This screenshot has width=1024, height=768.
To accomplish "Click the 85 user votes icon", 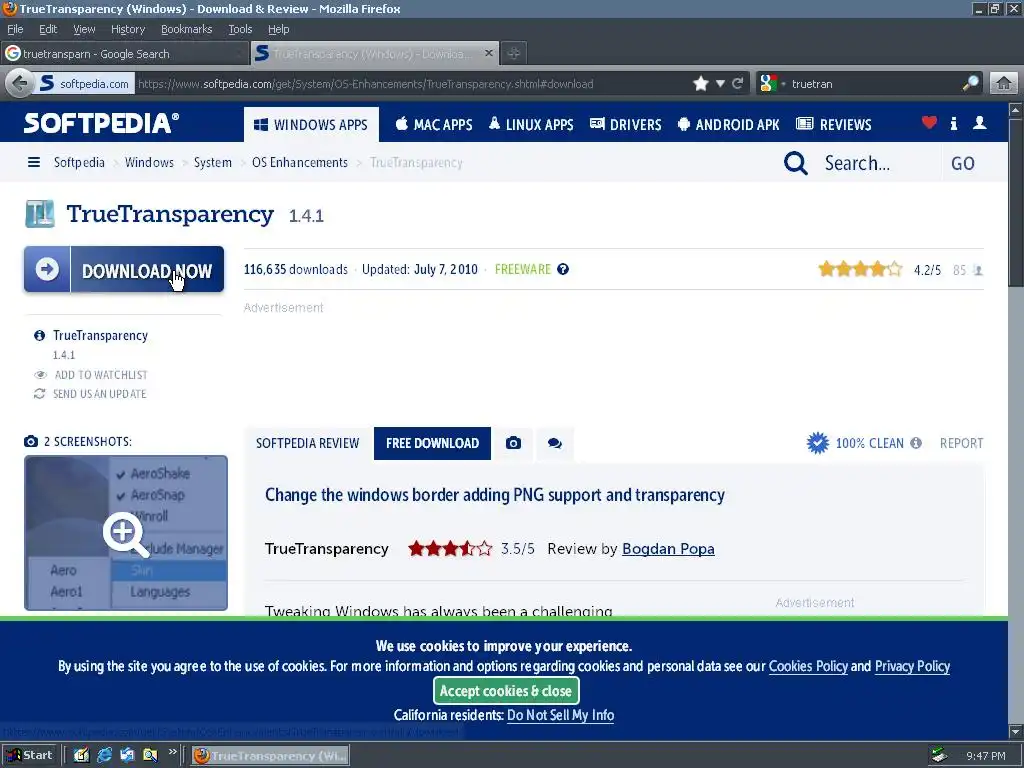I will (978, 270).
